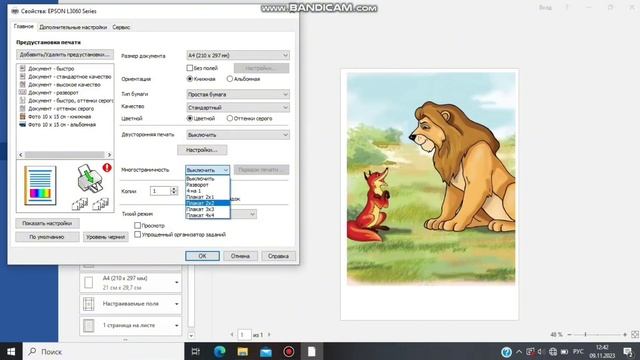Click 'По умолчанию' button

tap(47, 237)
